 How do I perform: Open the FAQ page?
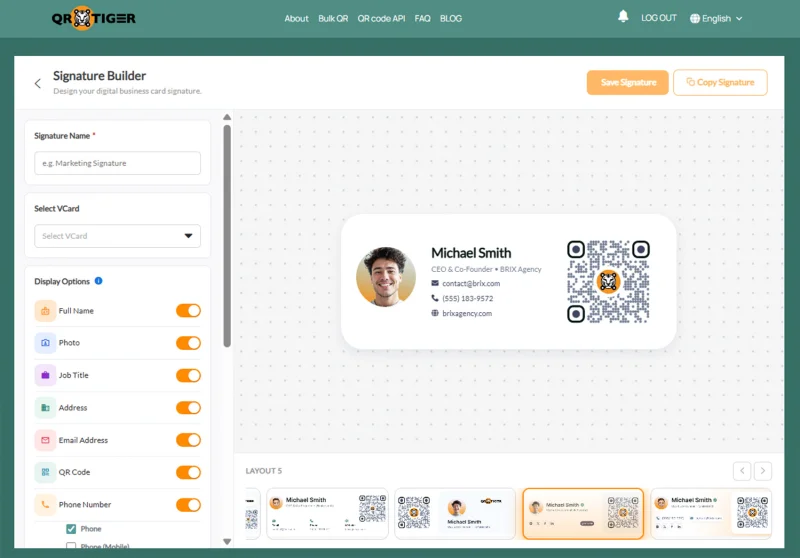[x=422, y=18]
